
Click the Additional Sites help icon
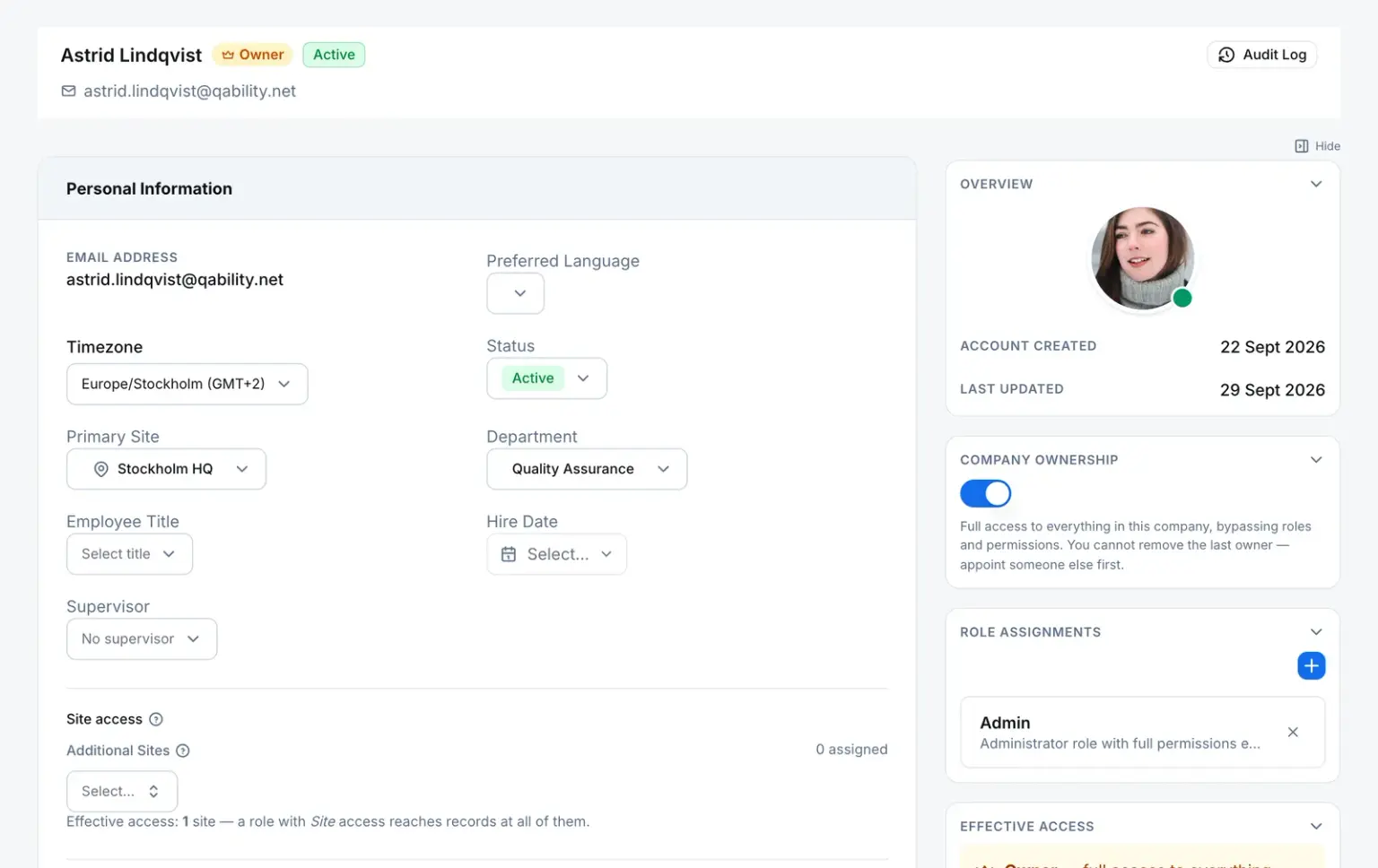coord(183,751)
